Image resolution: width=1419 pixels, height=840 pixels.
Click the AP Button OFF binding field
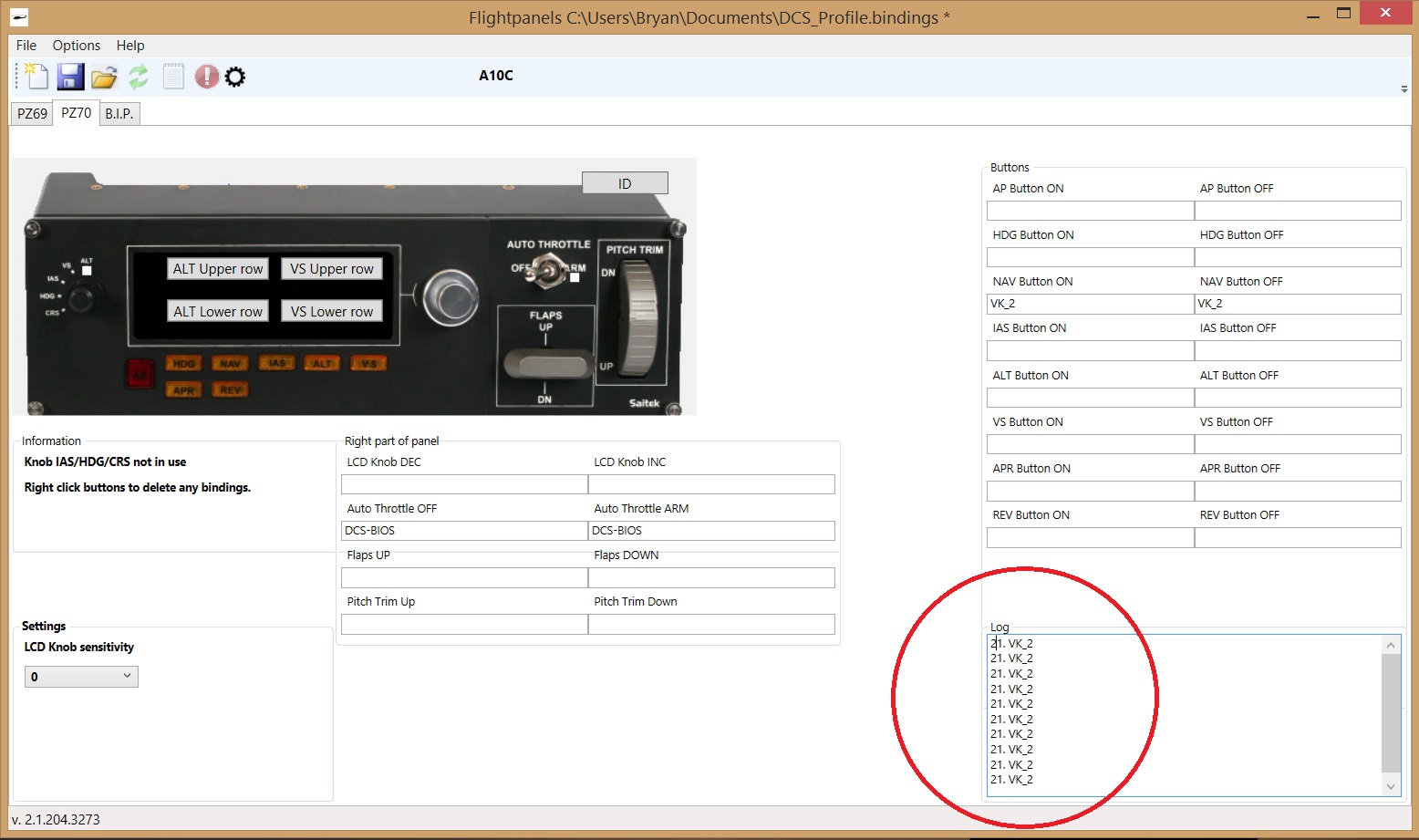click(1298, 211)
